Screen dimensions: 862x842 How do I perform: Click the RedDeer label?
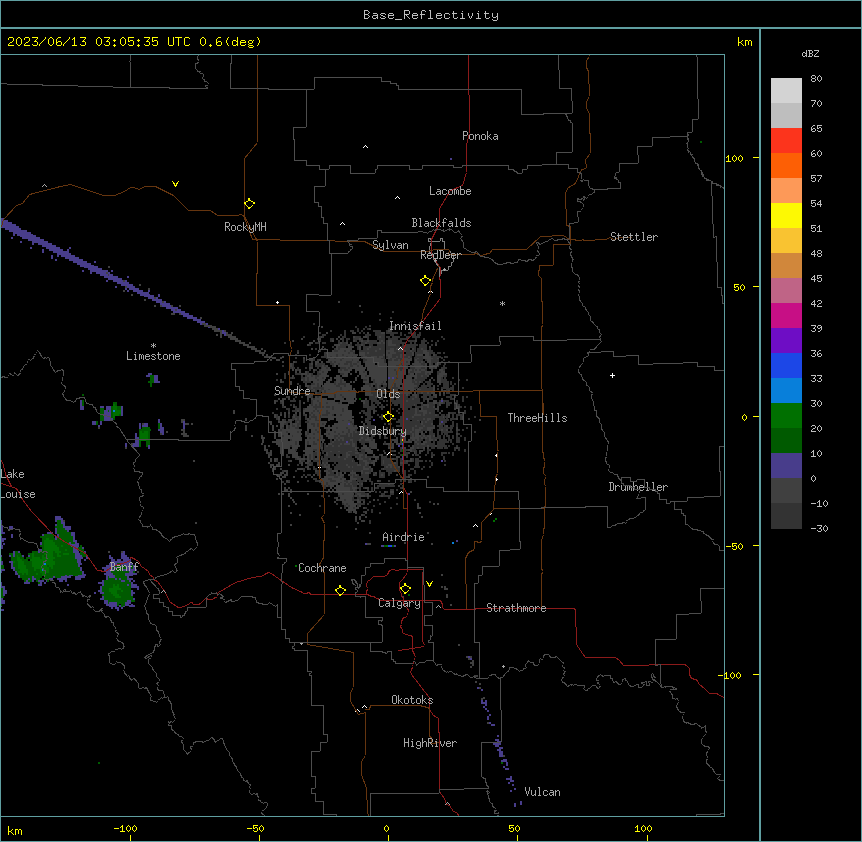point(440,255)
